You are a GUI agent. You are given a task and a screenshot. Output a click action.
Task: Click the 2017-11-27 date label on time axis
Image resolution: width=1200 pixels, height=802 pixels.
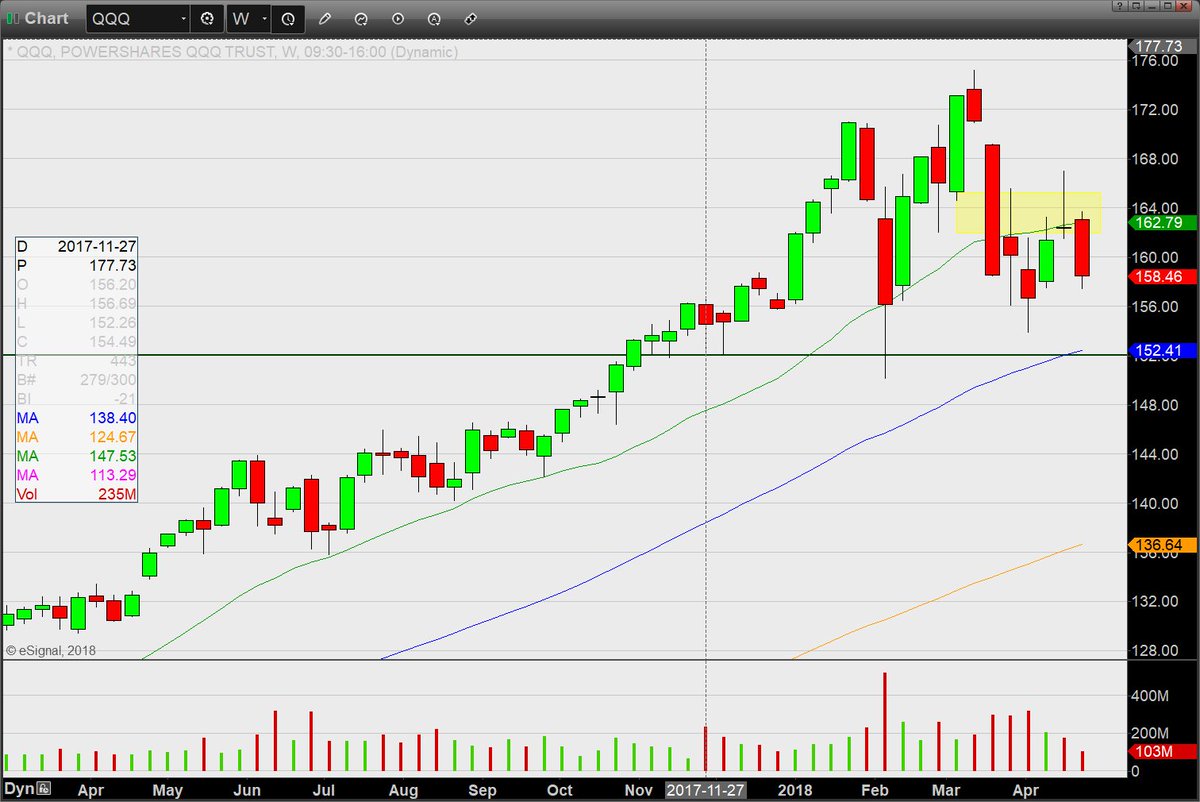click(x=706, y=790)
